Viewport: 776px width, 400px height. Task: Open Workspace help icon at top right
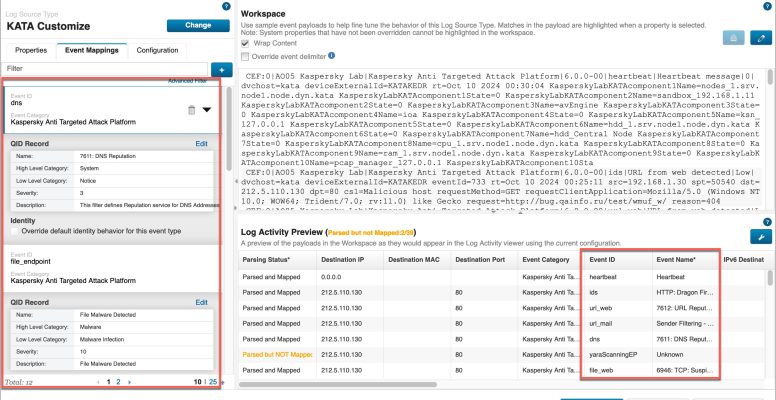coord(768,6)
